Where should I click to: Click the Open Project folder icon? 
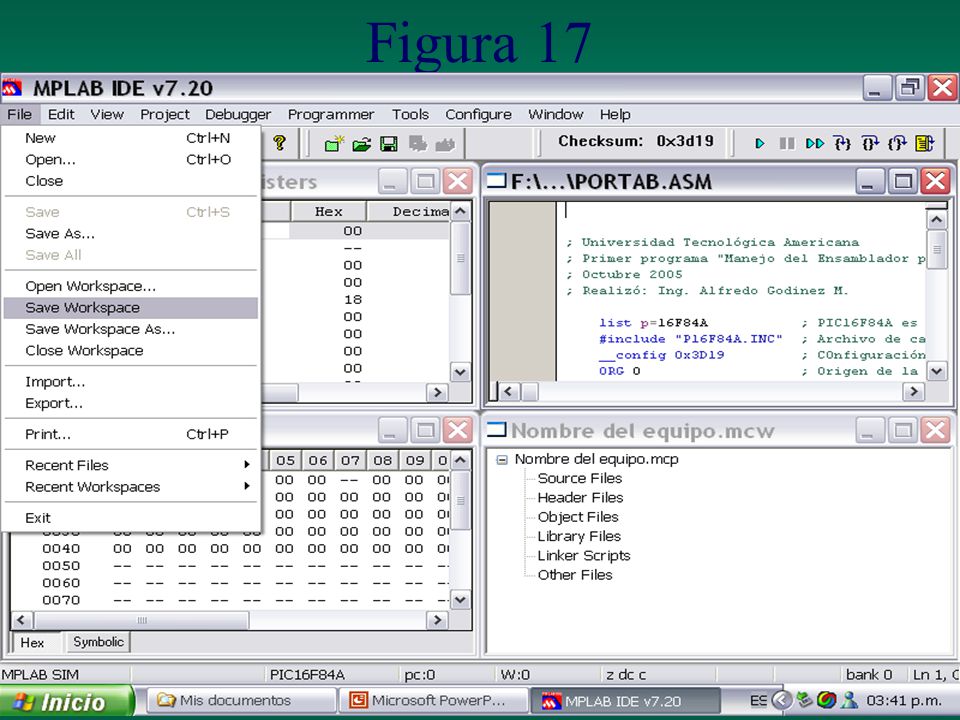[362, 144]
